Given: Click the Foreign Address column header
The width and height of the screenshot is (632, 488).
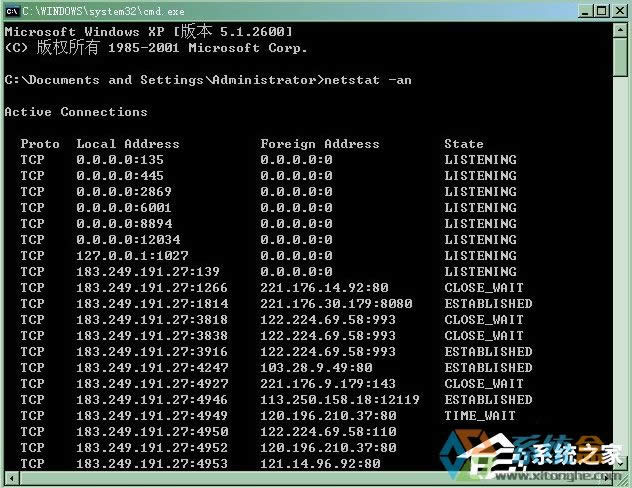Looking at the screenshot, I should [x=320, y=144].
